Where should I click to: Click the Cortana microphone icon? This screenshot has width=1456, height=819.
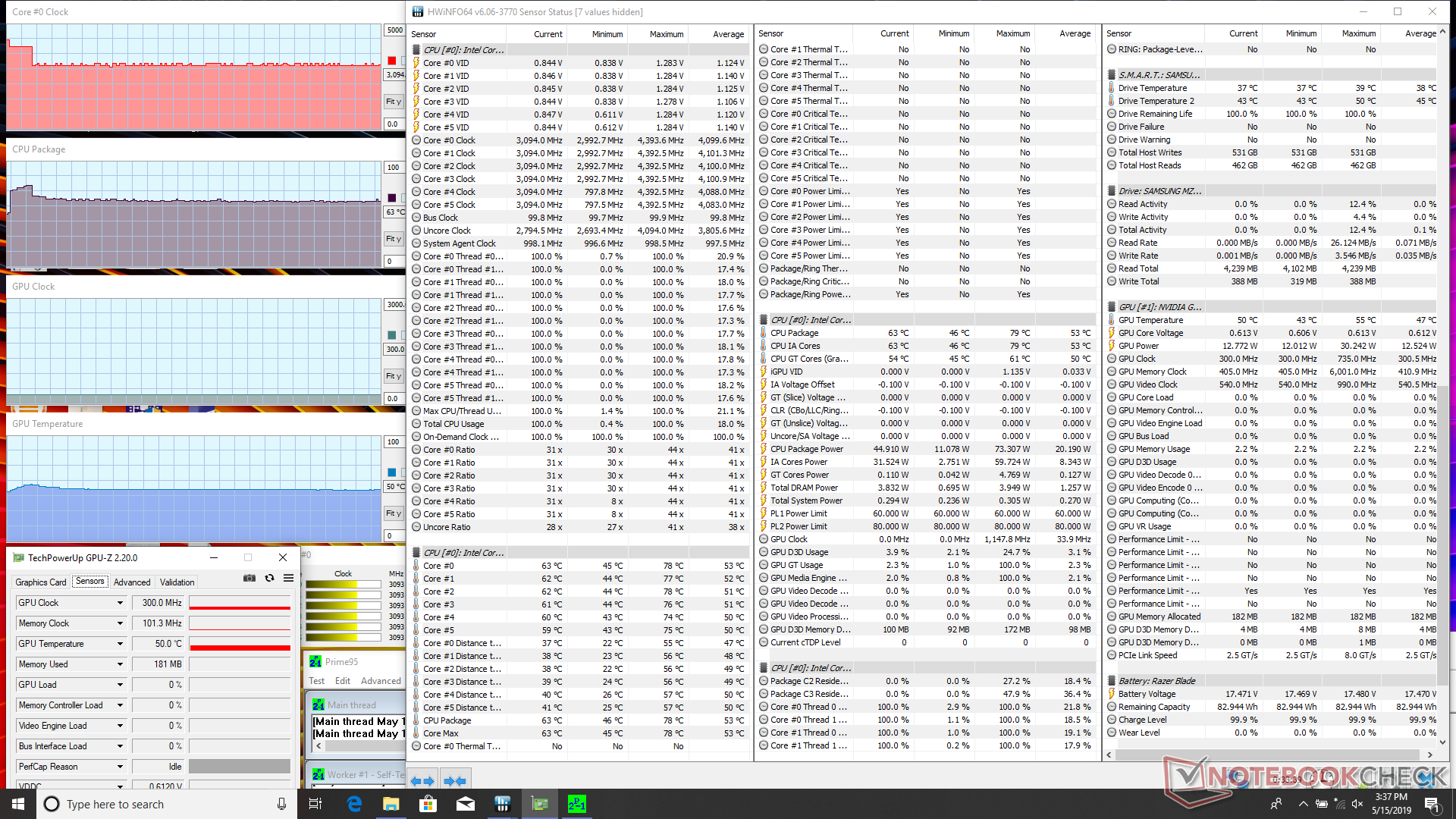click(x=281, y=804)
